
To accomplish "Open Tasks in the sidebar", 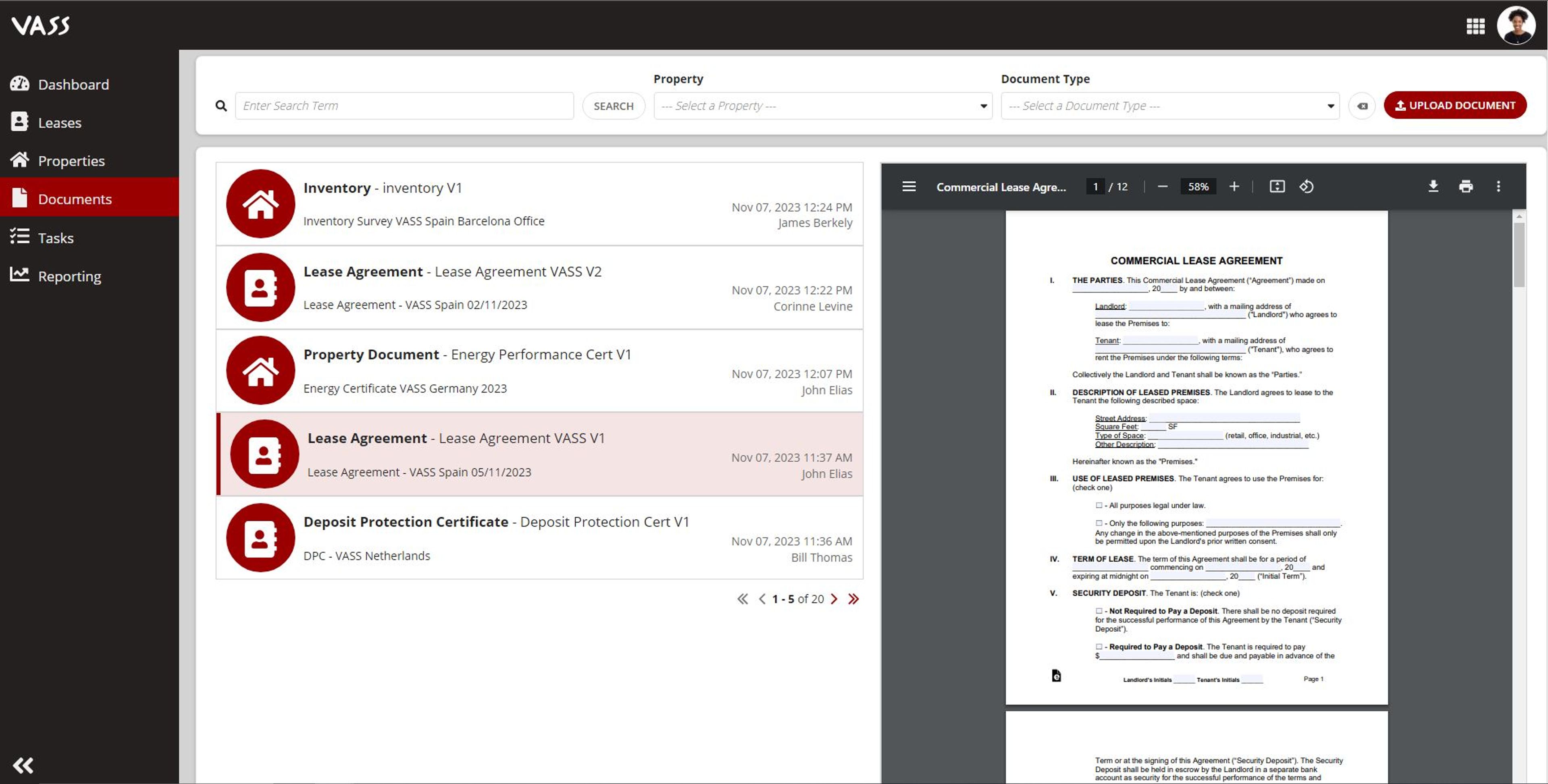I will point(89,238).
